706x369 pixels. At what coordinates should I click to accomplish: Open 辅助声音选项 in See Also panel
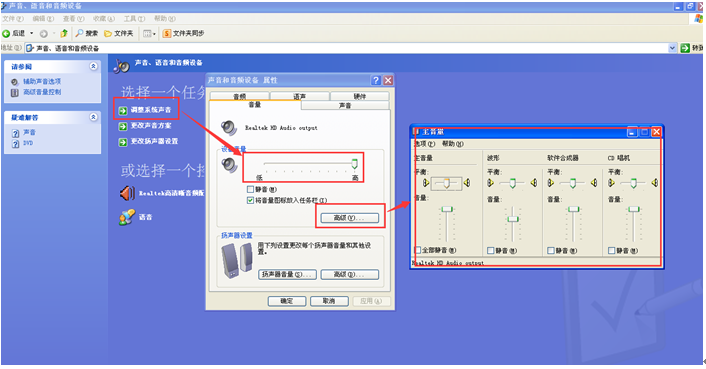click(x=42, y=81)
